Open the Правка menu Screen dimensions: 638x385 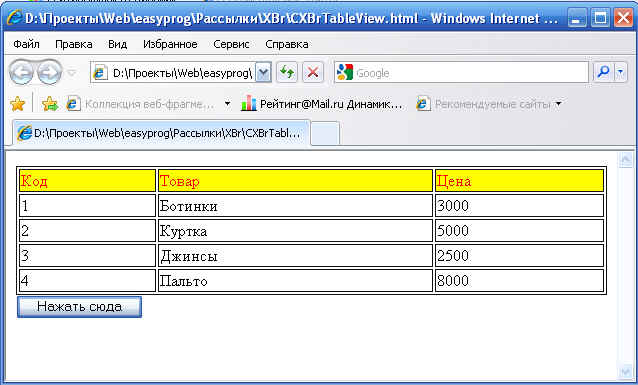coord(74,44)
